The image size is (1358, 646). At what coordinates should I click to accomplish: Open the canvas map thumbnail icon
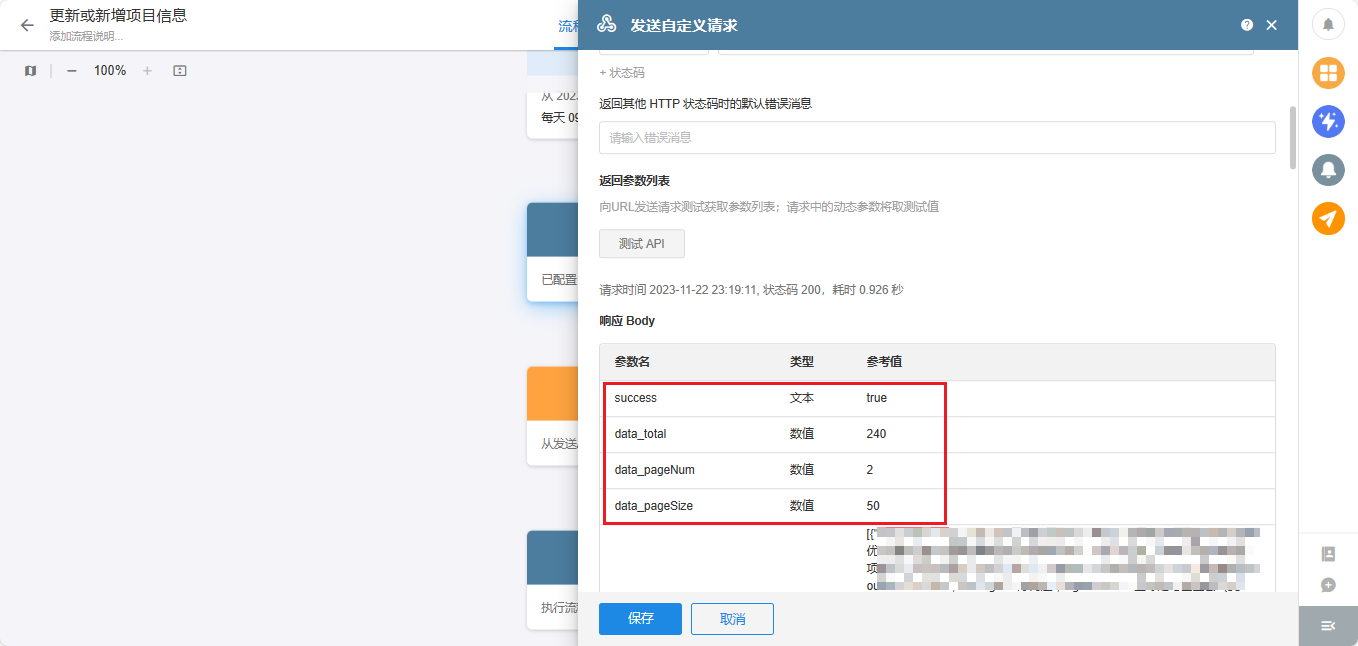[x=30, y=71]
